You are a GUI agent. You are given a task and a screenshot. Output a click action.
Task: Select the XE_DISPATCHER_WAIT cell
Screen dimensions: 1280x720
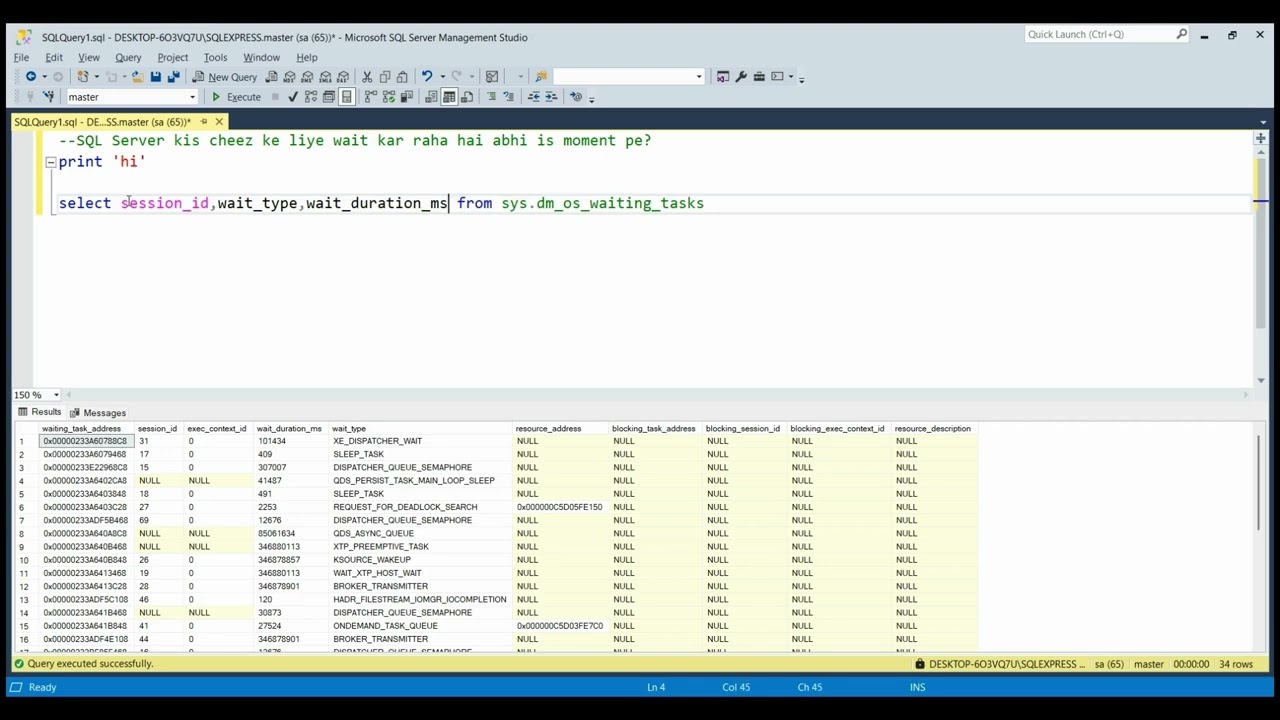coord(421,441)
